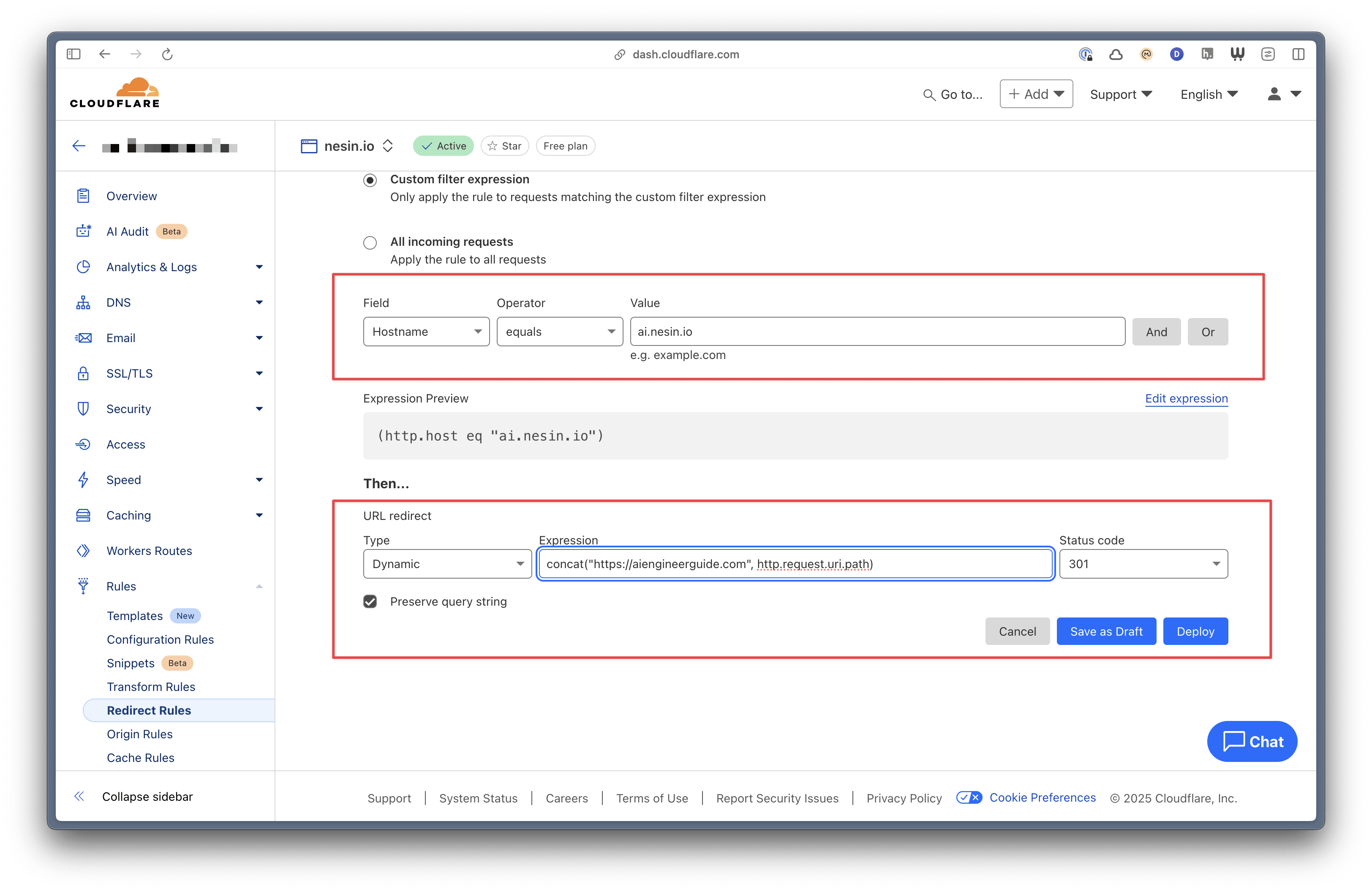Go to Workers Routes page
1372x892 pixels.
click(x=149, y=551)
